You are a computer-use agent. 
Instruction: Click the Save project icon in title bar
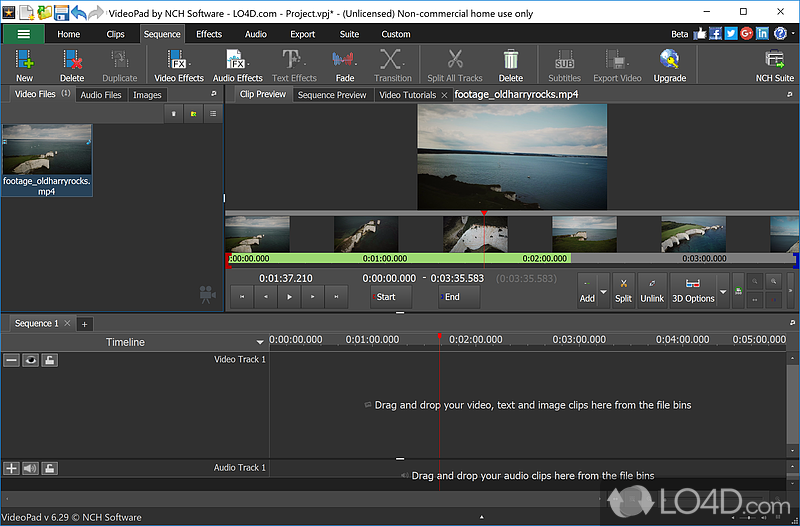(x=61, y=12)
